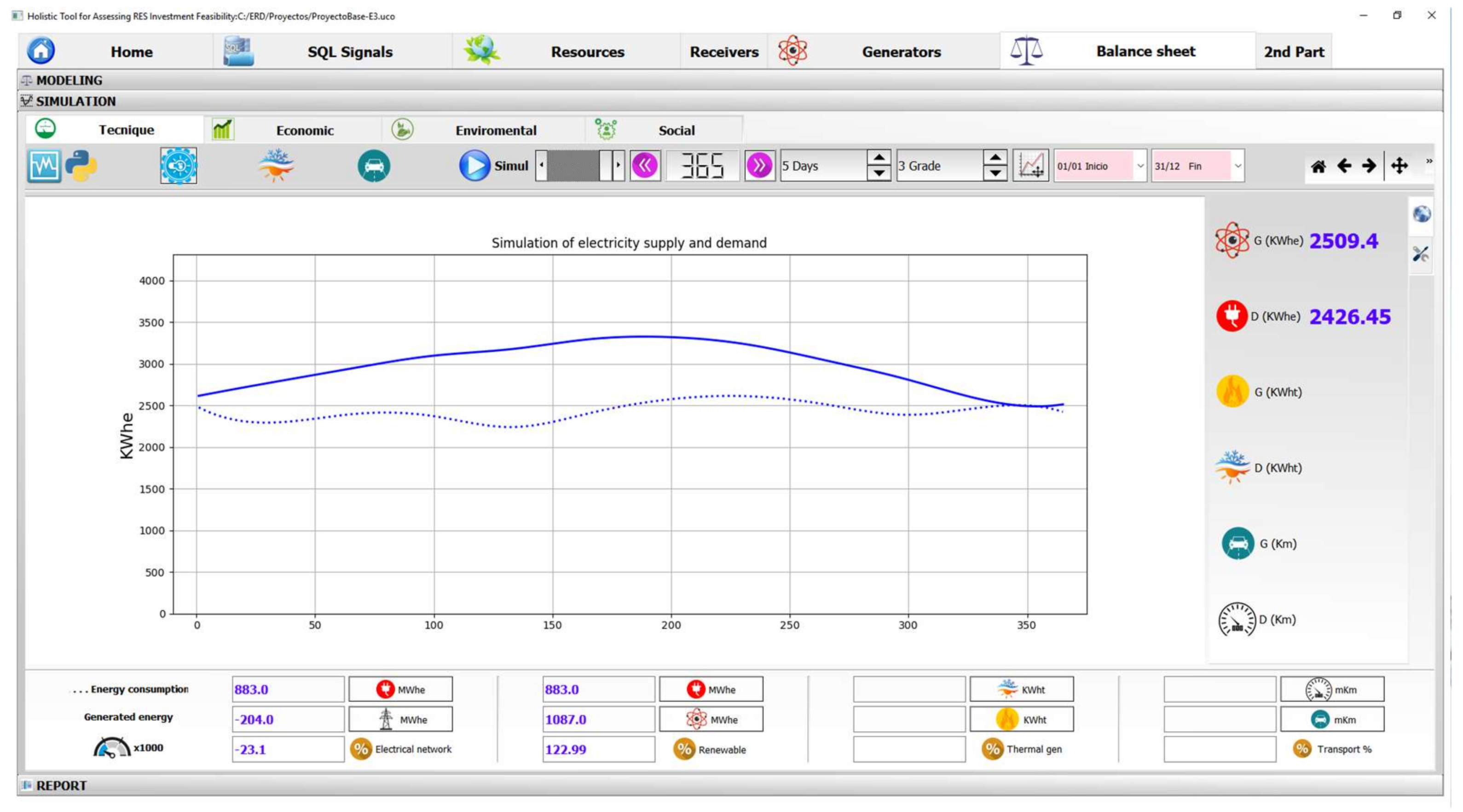Step backward with the purple rewind button
1463x812 pixels.
645,166
